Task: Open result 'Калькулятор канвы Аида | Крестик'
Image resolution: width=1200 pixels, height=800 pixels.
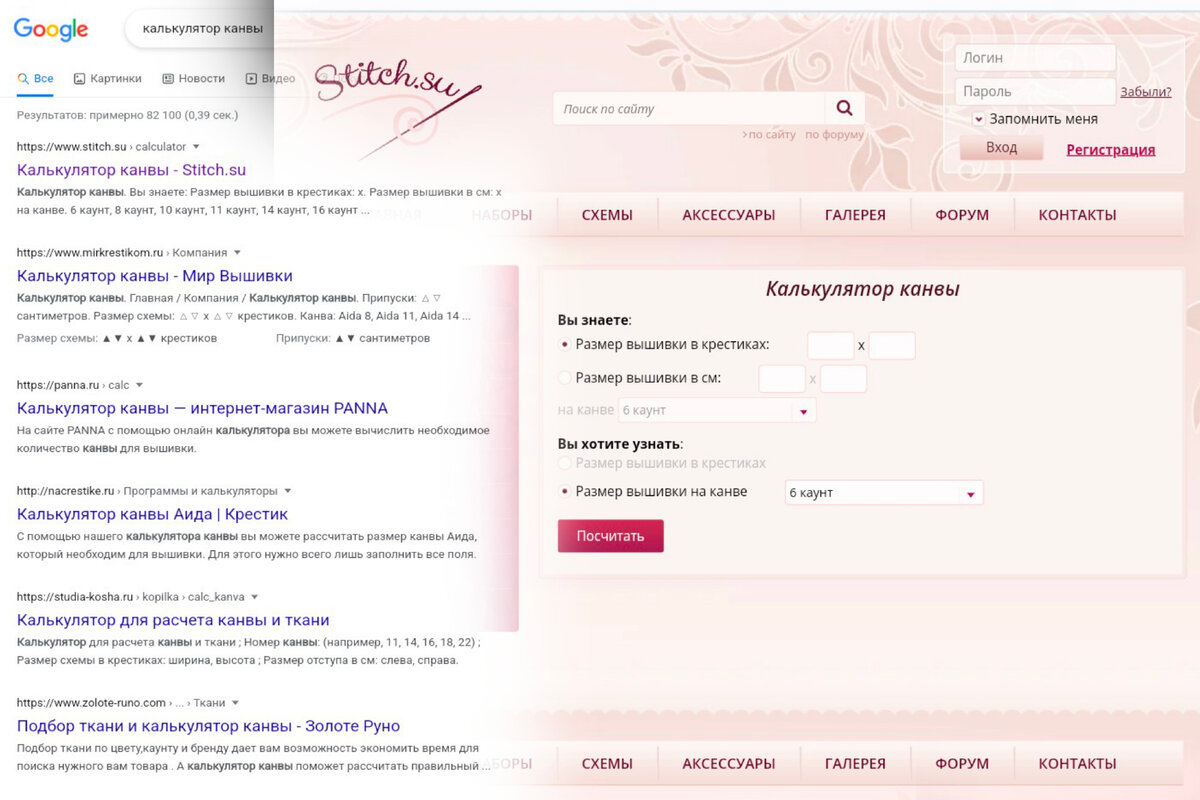Action: pos(152,514)
